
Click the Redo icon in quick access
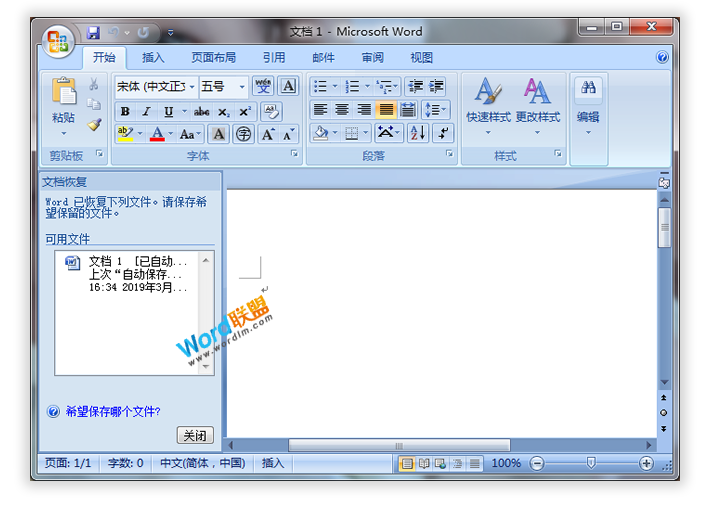tap(144, 32)
